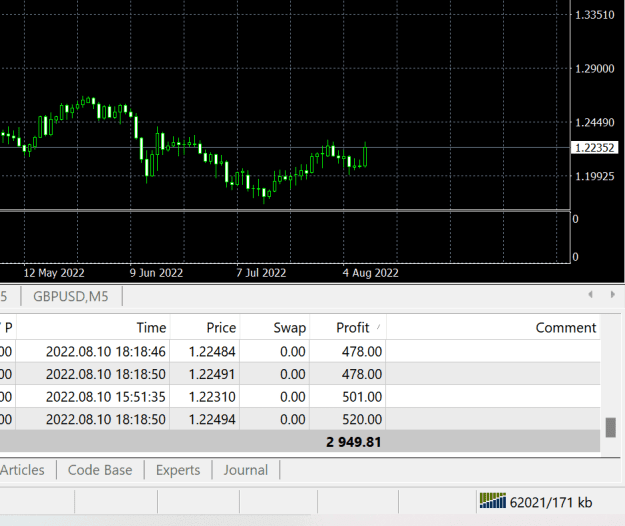Click the 7 Jul 2022 date label
Viewport: 625px width, 526px height.
(x=261, y=273)
